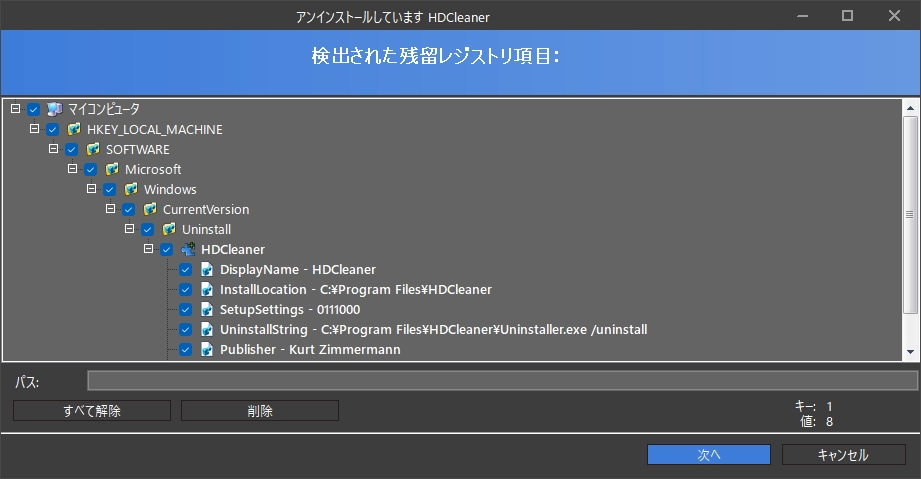Viewport: 921px width, 479px height.
Task: Uncheck the CurrentVersion checkbox
Action: (129, 209)
